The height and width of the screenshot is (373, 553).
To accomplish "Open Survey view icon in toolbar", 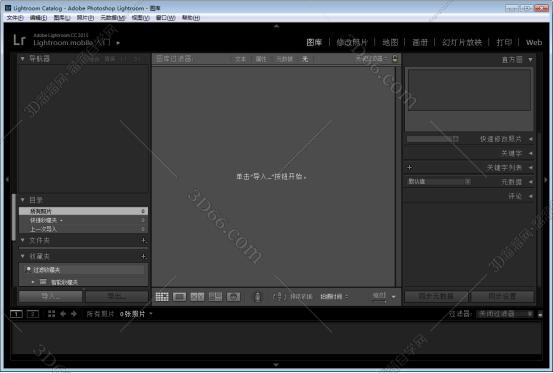I will tap(215, 297).
